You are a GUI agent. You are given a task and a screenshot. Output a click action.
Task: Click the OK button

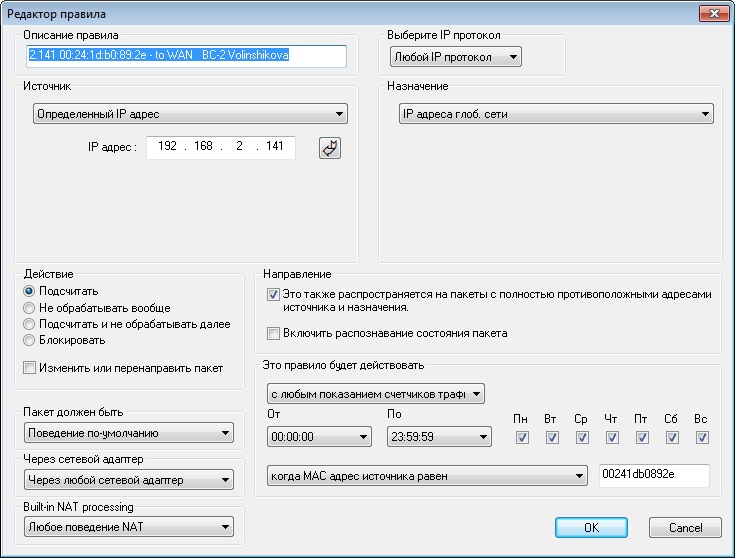591,528
